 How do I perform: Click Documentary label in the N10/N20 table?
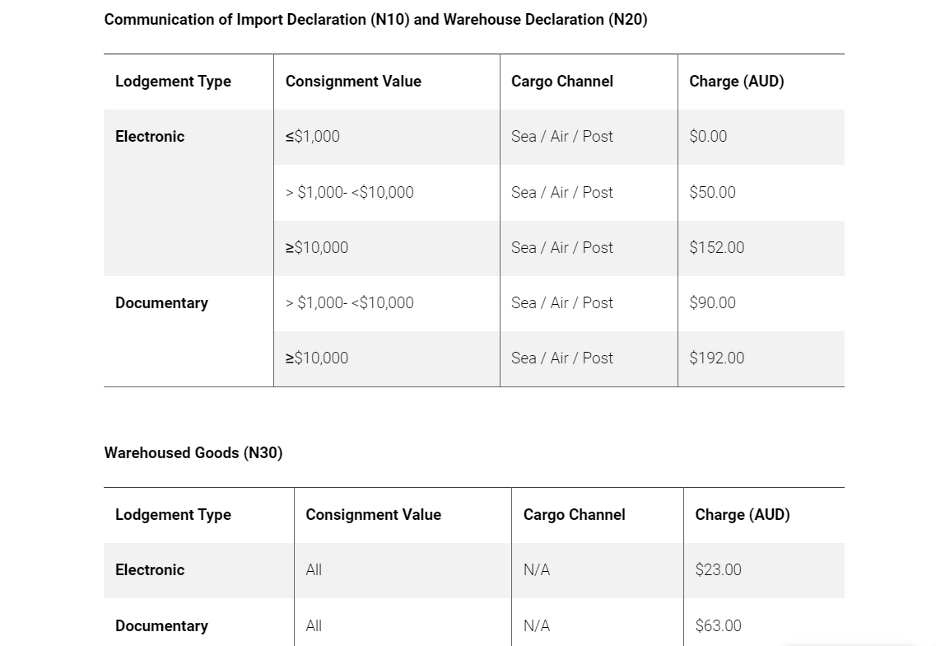pyautogui.click(x=161, y=303)
